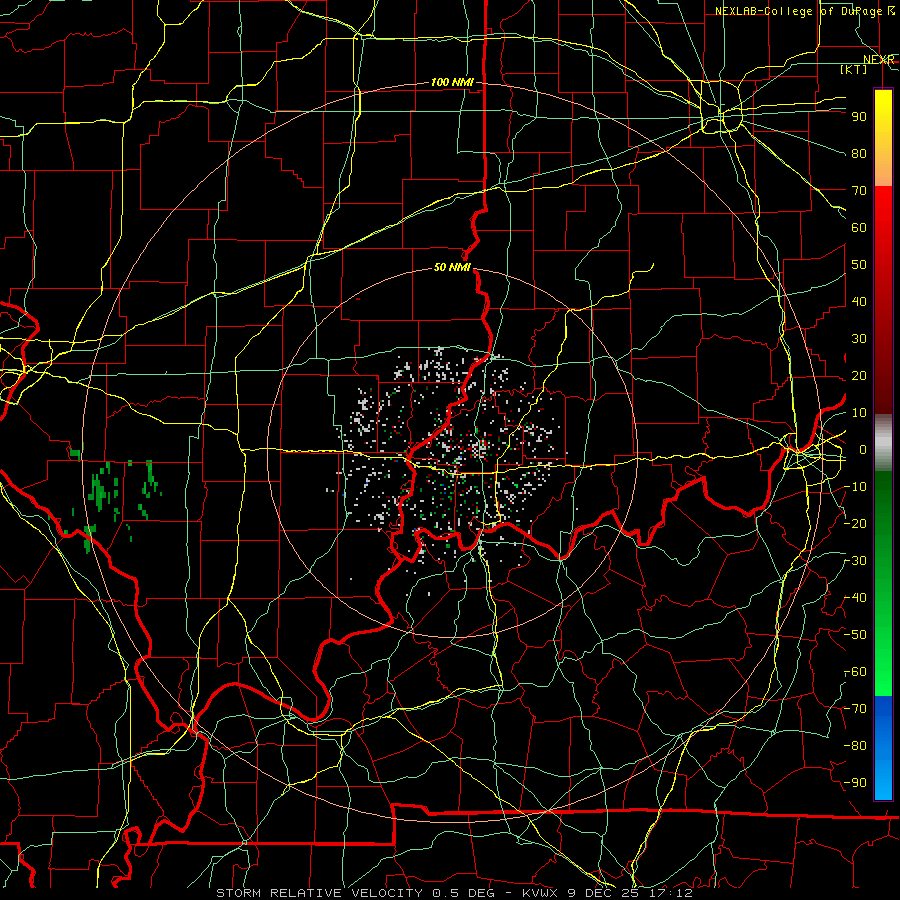This screenshot has height=900, width=900.
Task: Click the -70 value on the velocity scale
Action: click(x=856, y=709)
